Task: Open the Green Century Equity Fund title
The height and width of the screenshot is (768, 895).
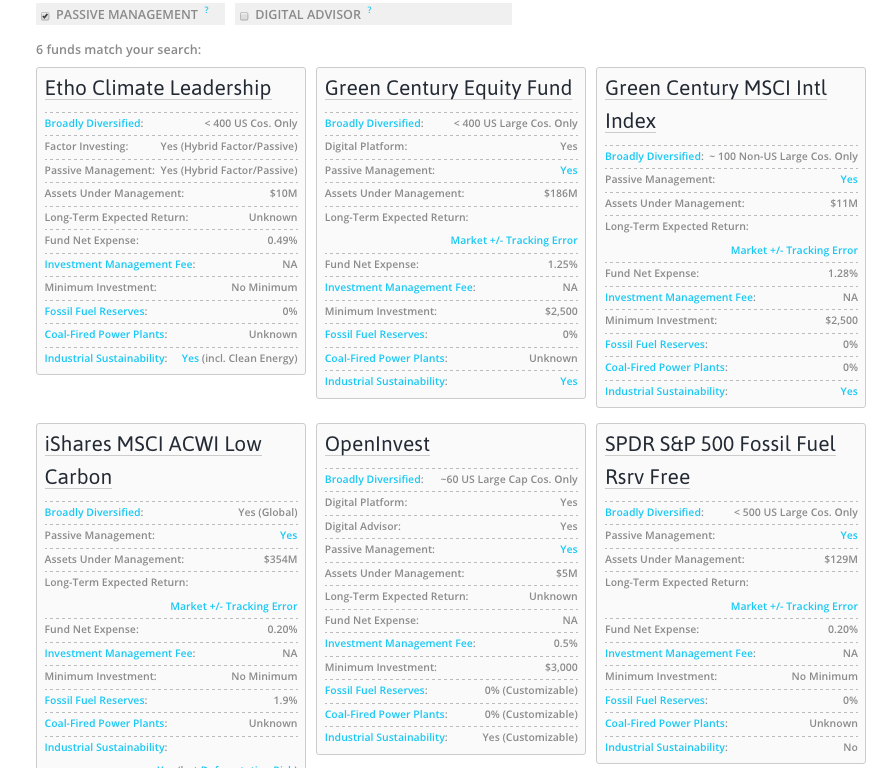Action: [449, 88]
